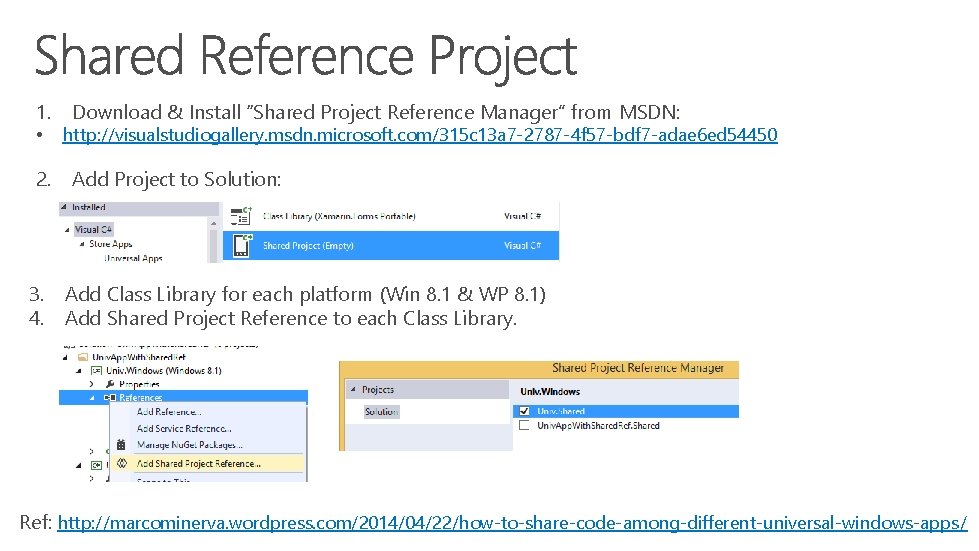Collapse the Visual C# tree node
Viewport: 979px width, 551px height.
67,230
